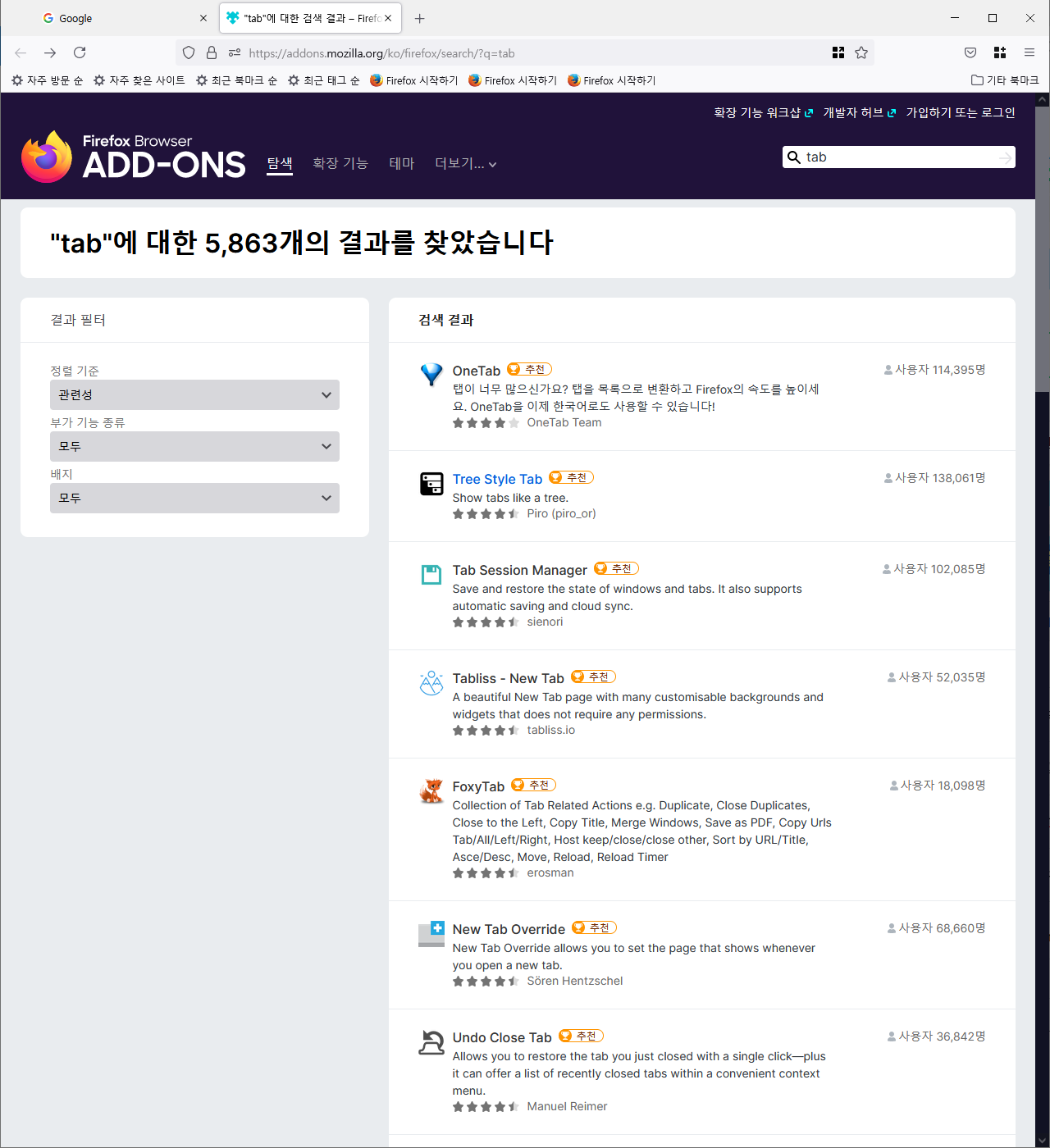Click the permissions icon in the address bar

pos(235,52)
